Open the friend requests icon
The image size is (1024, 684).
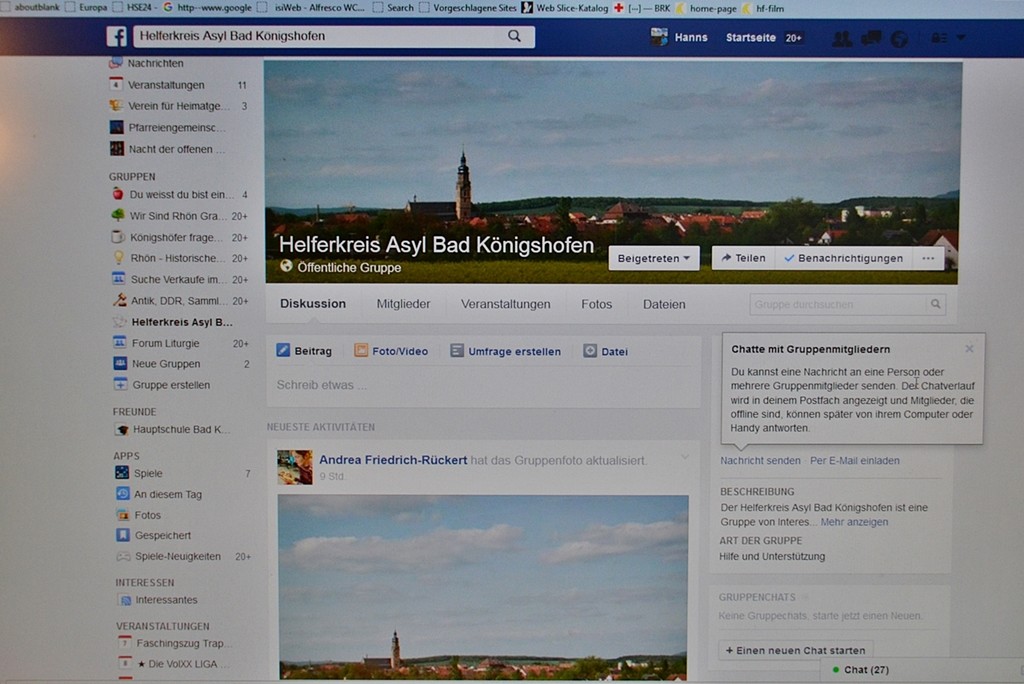click(x=842, y=39)
